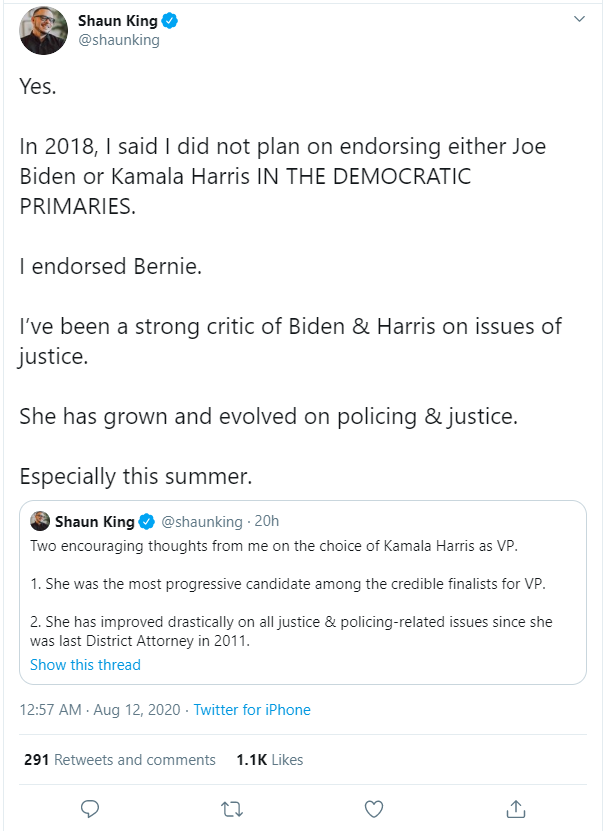The height and width of the screenshot is (831, 607).
Task: View the 1.1K Likes list
Action: pyautogui.click(x=269, y=760)
